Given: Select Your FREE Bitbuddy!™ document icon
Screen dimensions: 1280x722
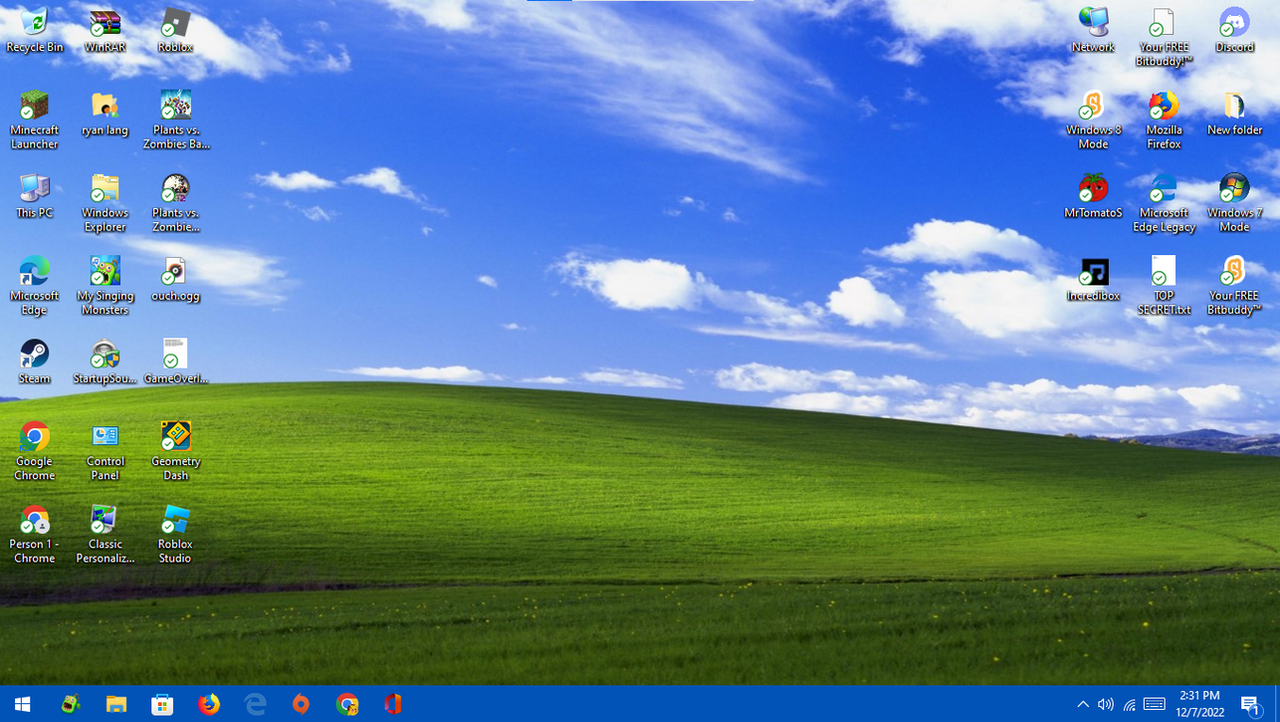Looking at the screenshot, I should click(1164, 38).
